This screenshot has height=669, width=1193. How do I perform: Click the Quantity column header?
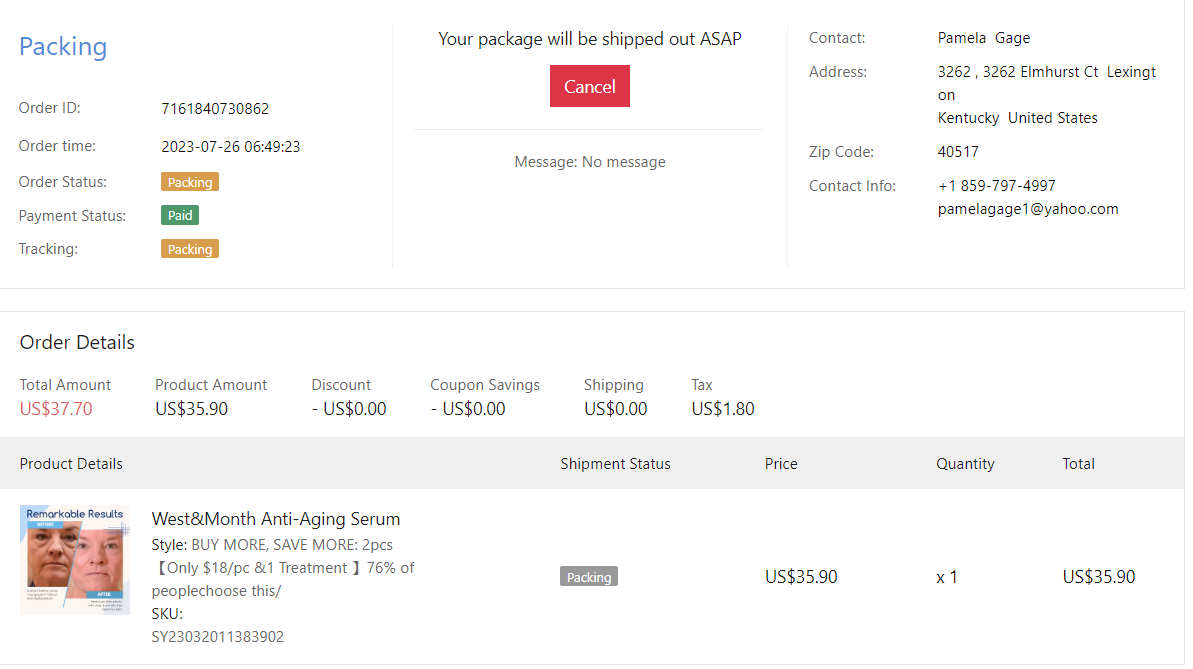click(x=965, y=464)
